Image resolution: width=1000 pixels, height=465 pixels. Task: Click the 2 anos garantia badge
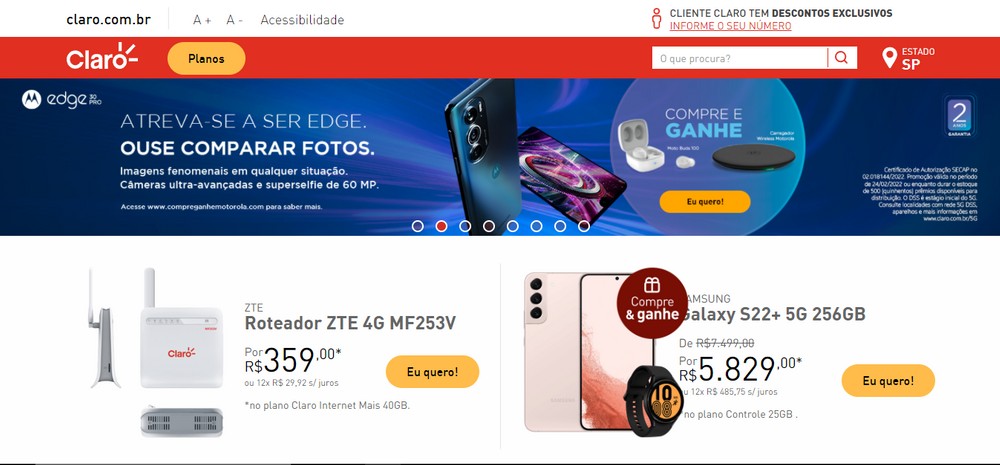[959, 116]
